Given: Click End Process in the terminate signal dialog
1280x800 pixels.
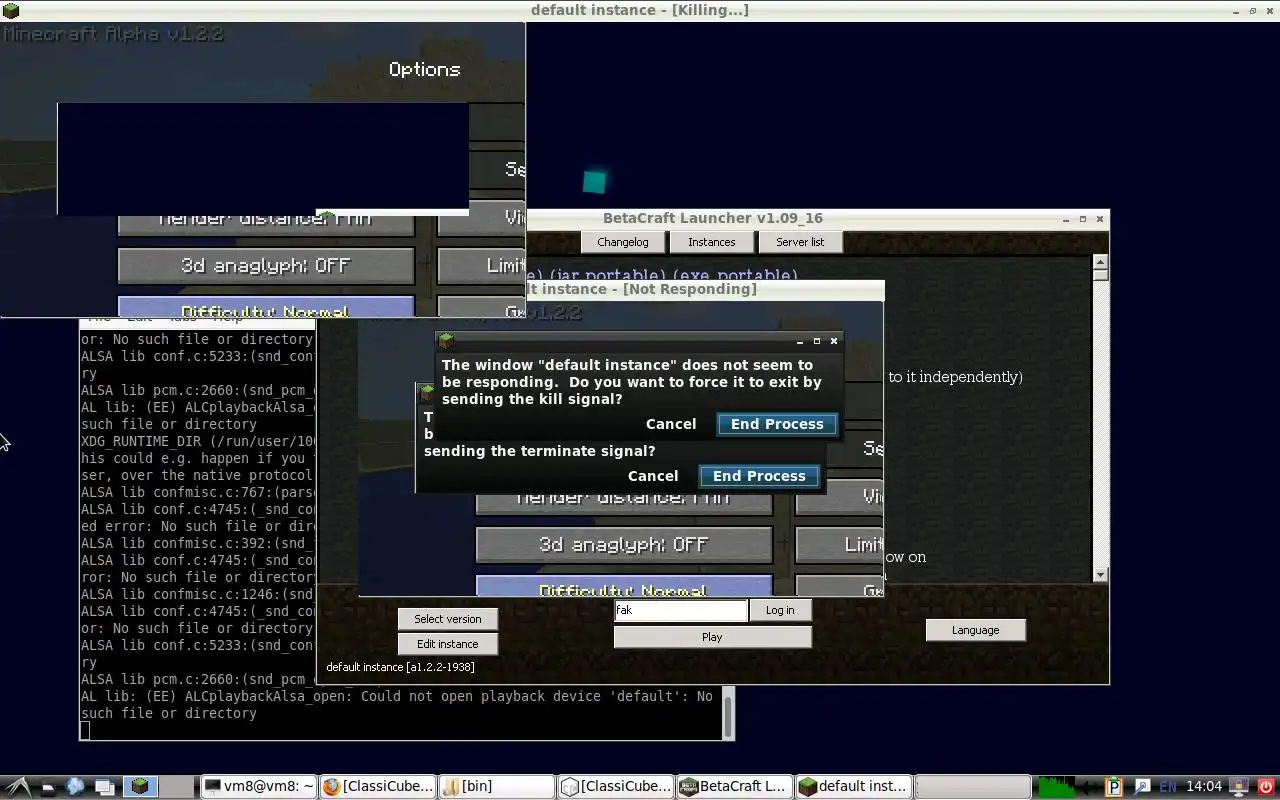Looking at the screenshot, I should (759, 476).
